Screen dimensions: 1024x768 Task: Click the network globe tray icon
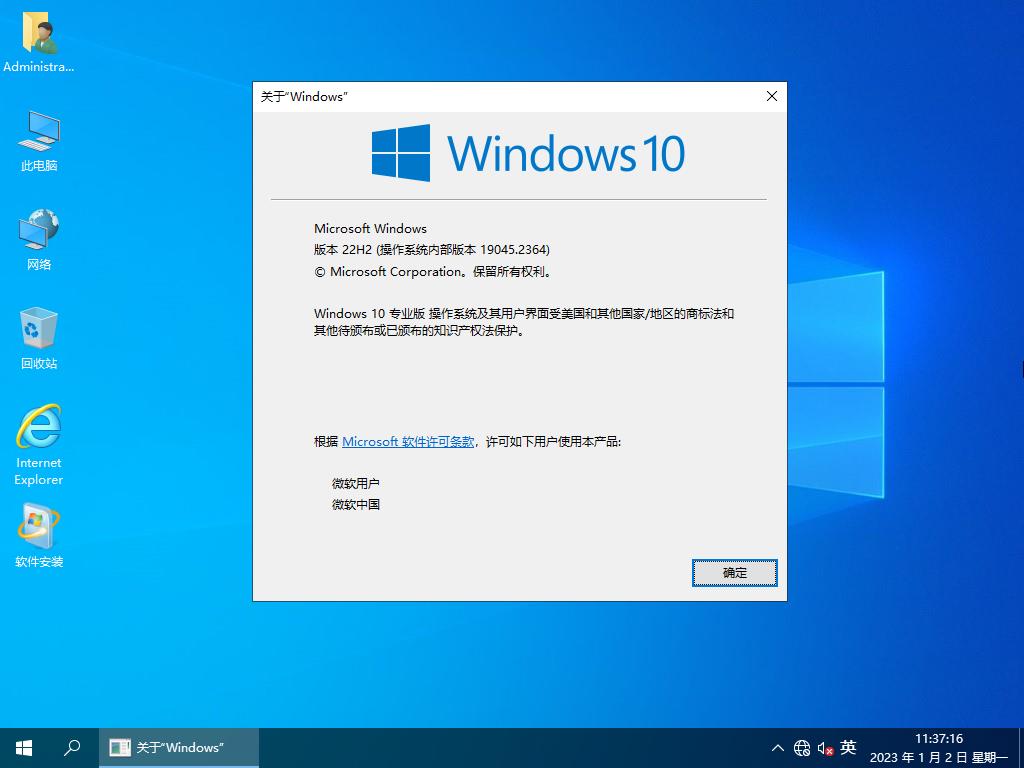(x=802, y=748)
